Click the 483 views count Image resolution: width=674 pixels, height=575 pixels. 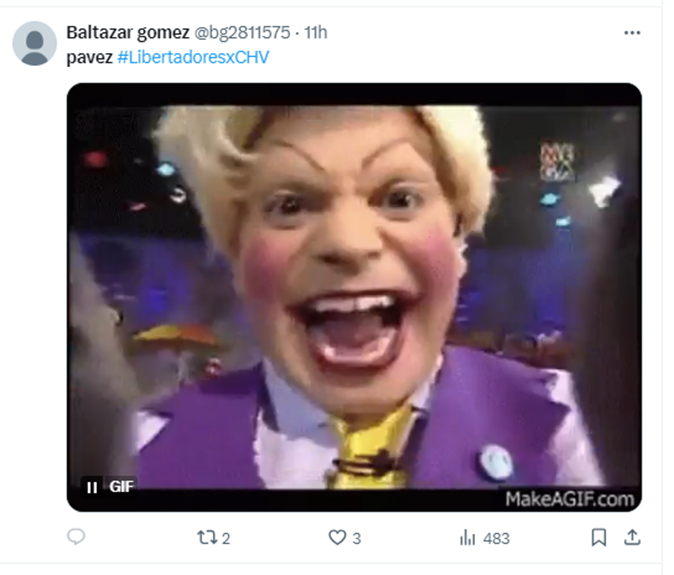point(496,539)
